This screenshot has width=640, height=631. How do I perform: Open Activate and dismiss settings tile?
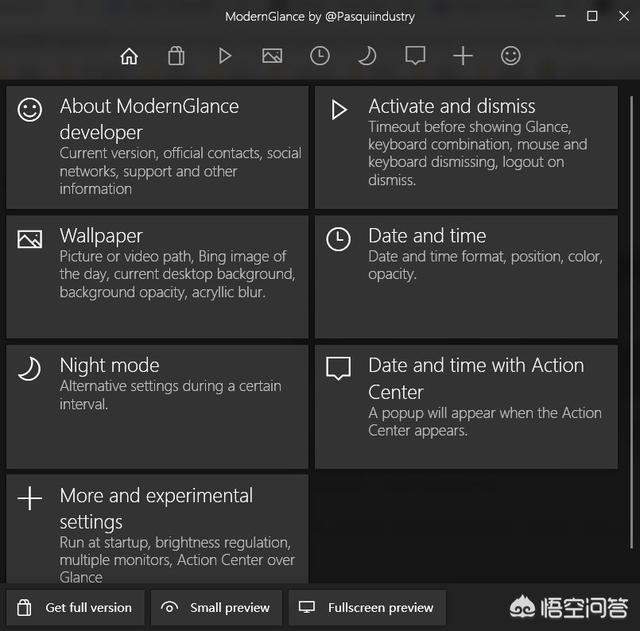[466, 147]
